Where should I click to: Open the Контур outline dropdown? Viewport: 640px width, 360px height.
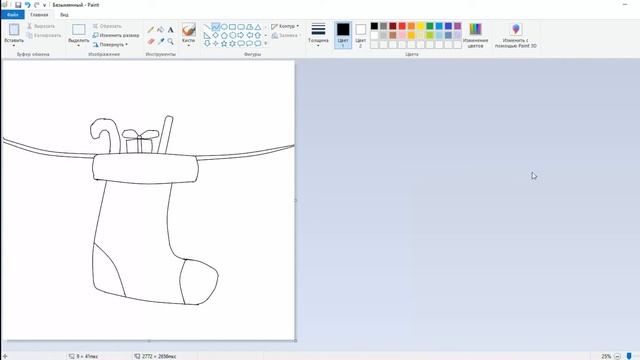pos(285,26)
